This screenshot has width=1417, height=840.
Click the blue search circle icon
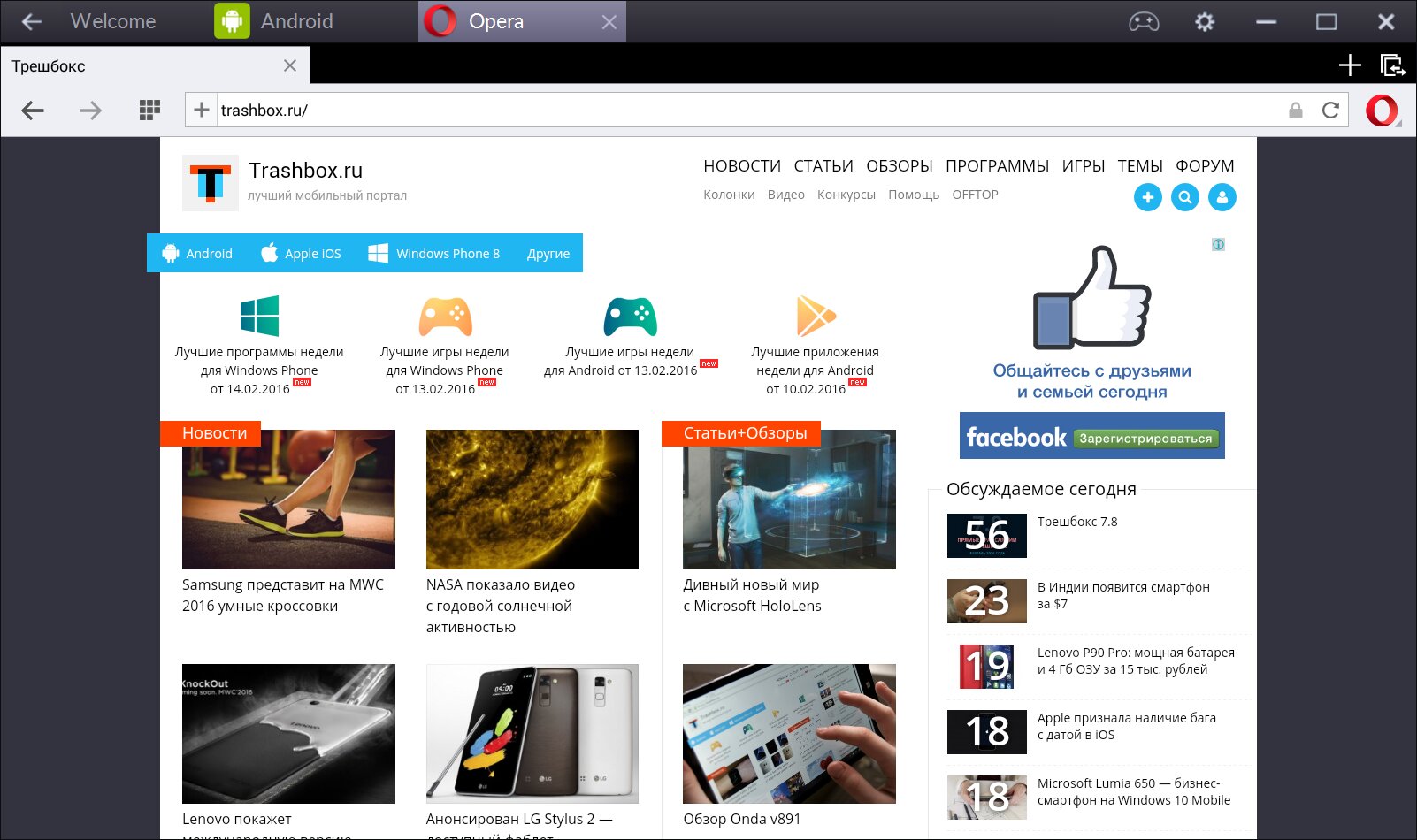pos(1185,197)
